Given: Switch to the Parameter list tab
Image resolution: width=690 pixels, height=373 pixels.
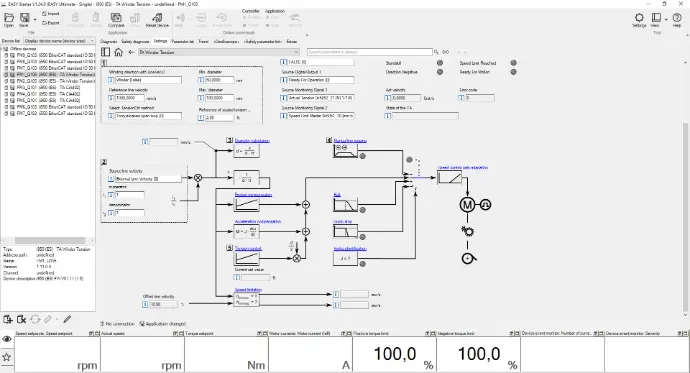Looking at the screenshot, I should tap(182, 41).
